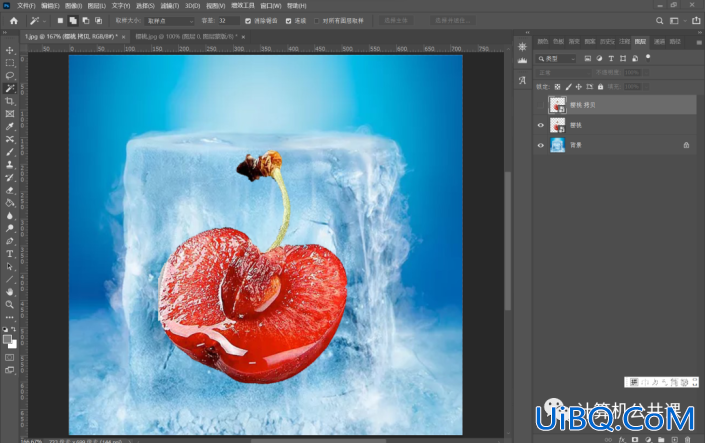Select the Zoom tool
705x443 pixels.
coord(9,304)
